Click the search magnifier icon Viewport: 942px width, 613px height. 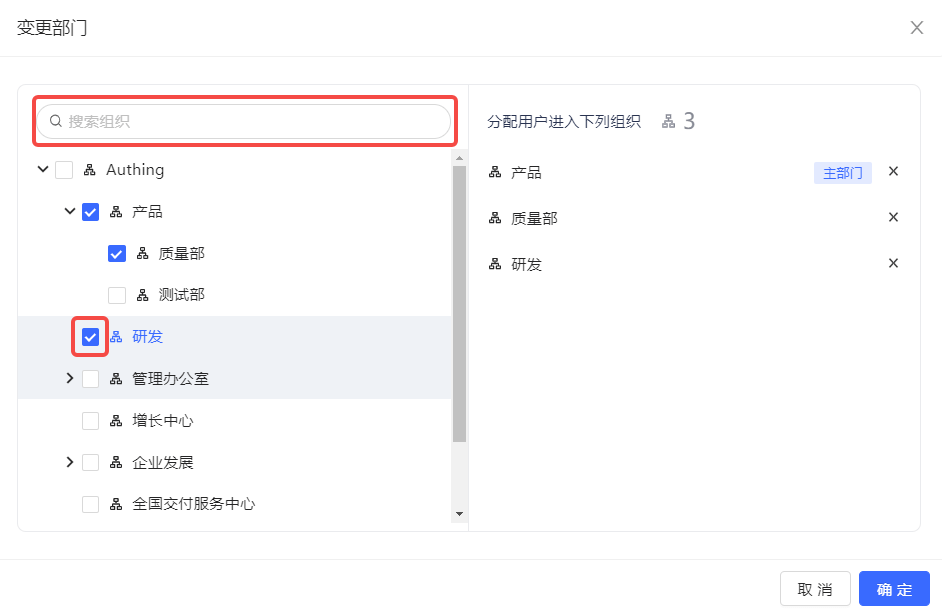(56, 121)
